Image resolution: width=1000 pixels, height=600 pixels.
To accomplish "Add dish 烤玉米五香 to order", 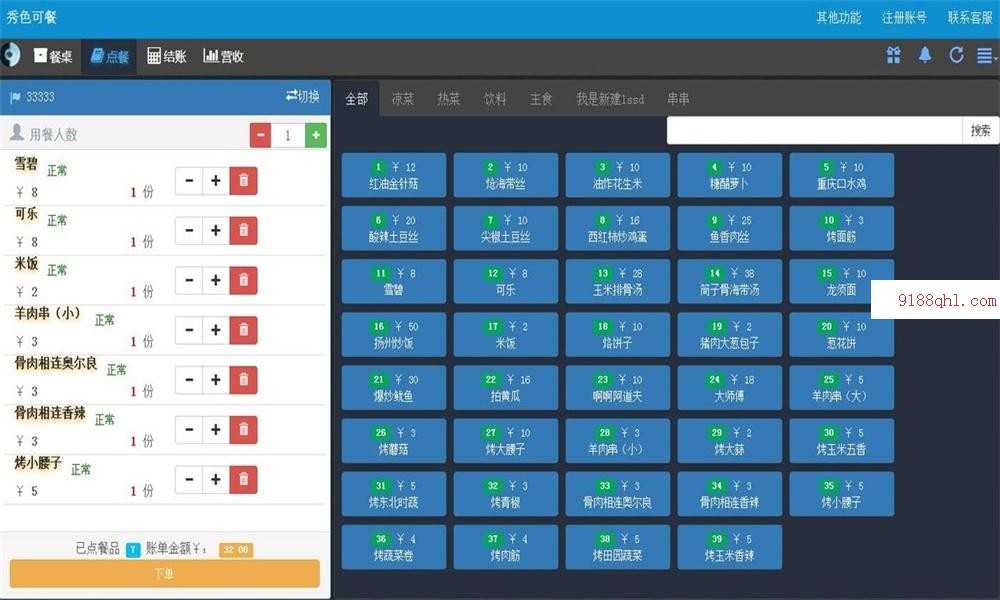I will point(842,441).
